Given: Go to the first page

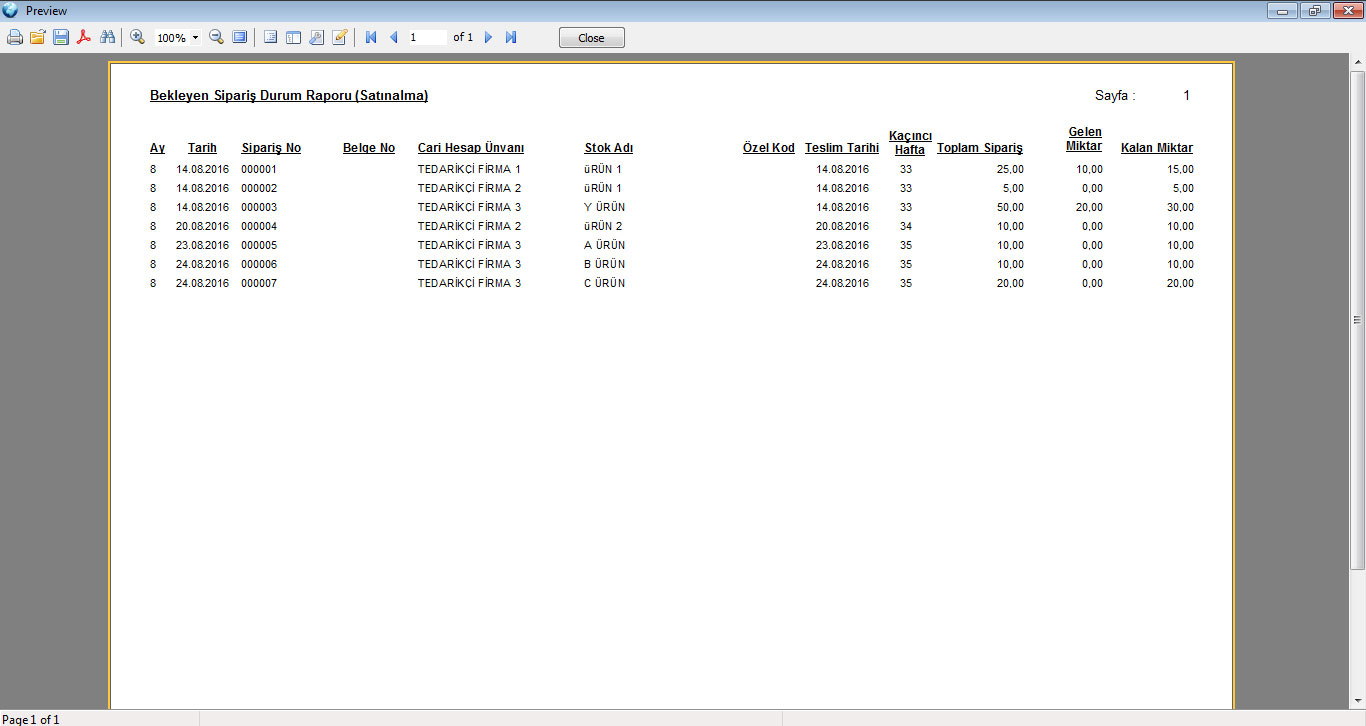Looking at the screenshot, I should [371, 37].
